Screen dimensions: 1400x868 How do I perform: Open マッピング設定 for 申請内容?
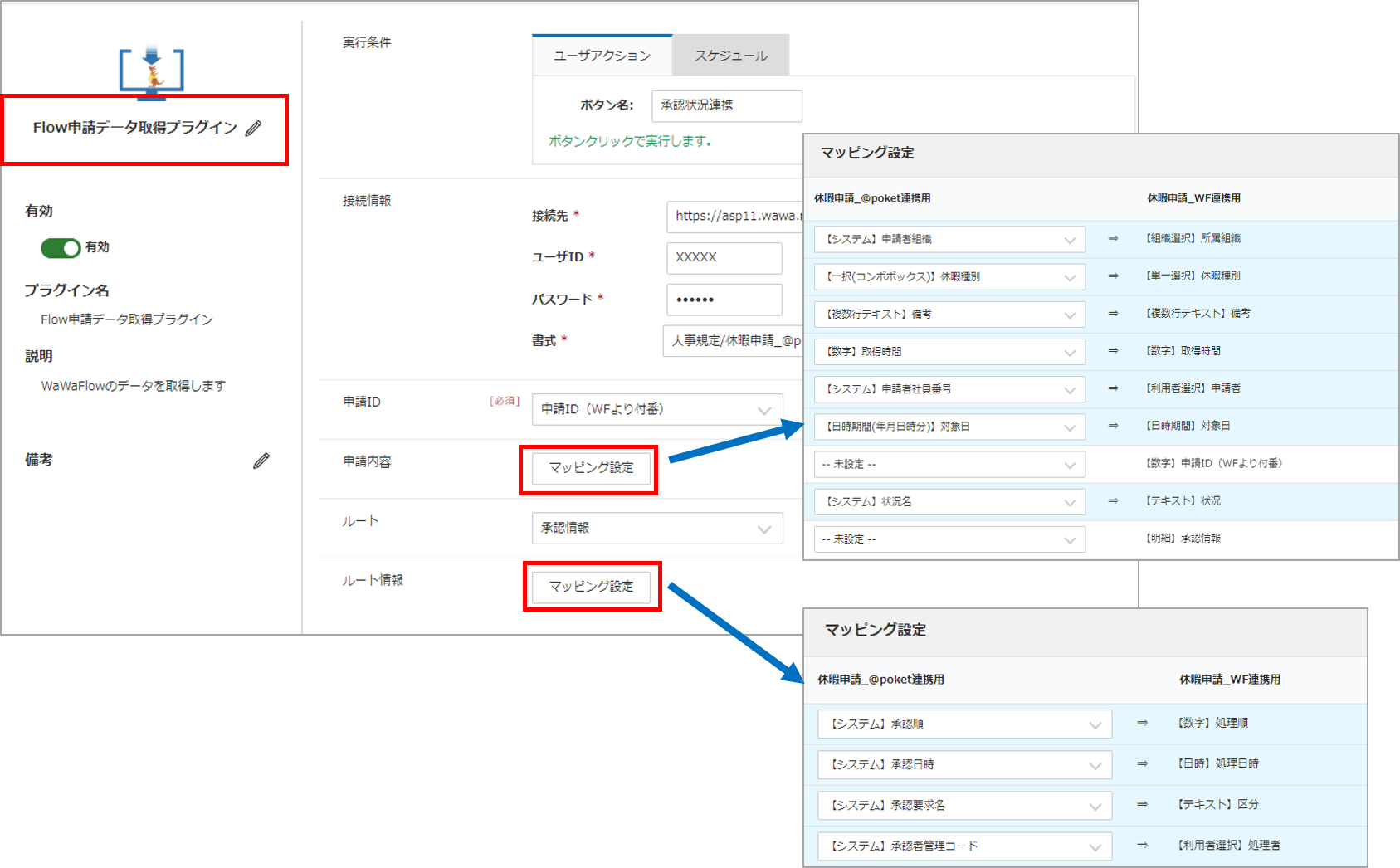coord(591,468)
